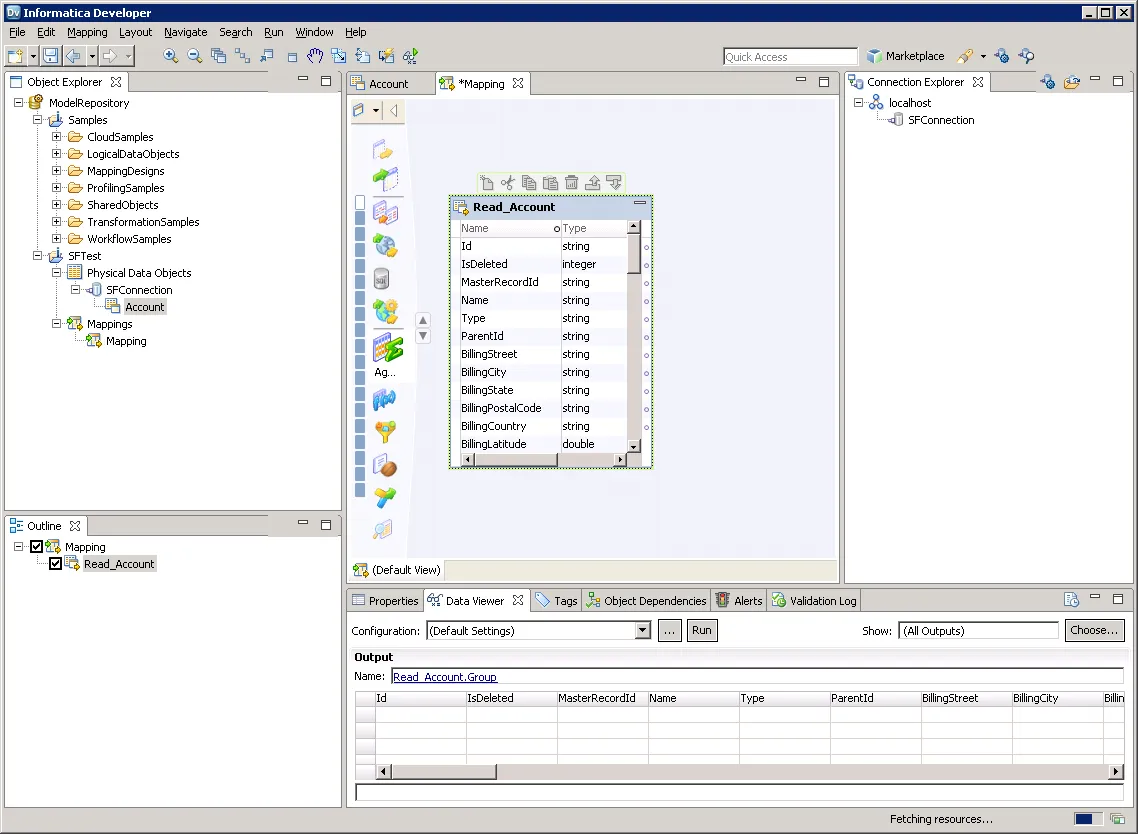Uncheck the Read_Account checkbox in Outline

tap(55, 563)
